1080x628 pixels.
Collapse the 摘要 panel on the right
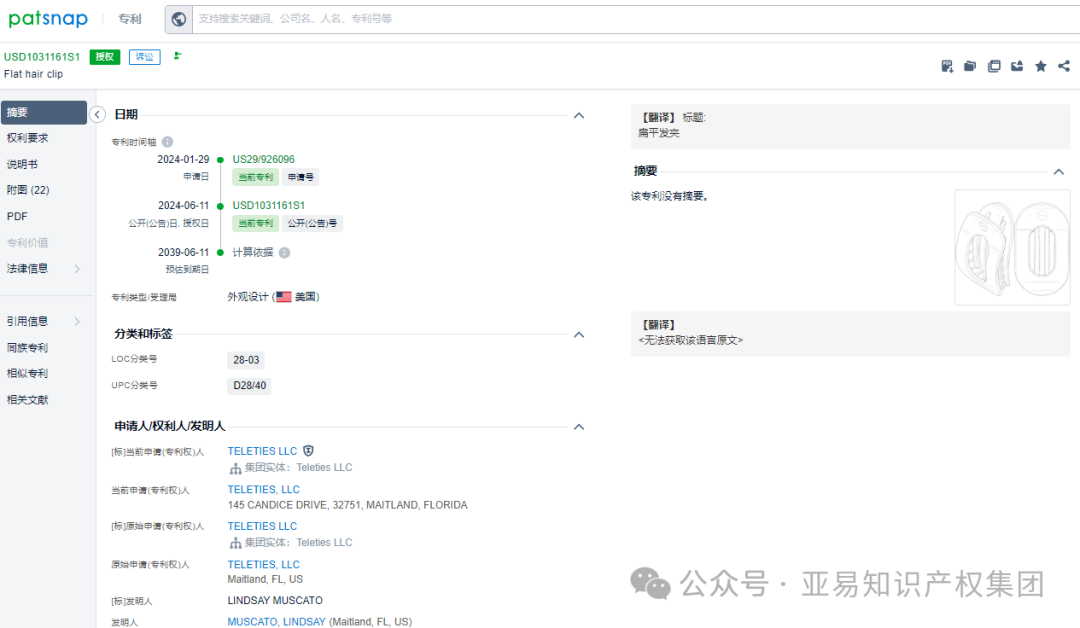click(1059, 171)
